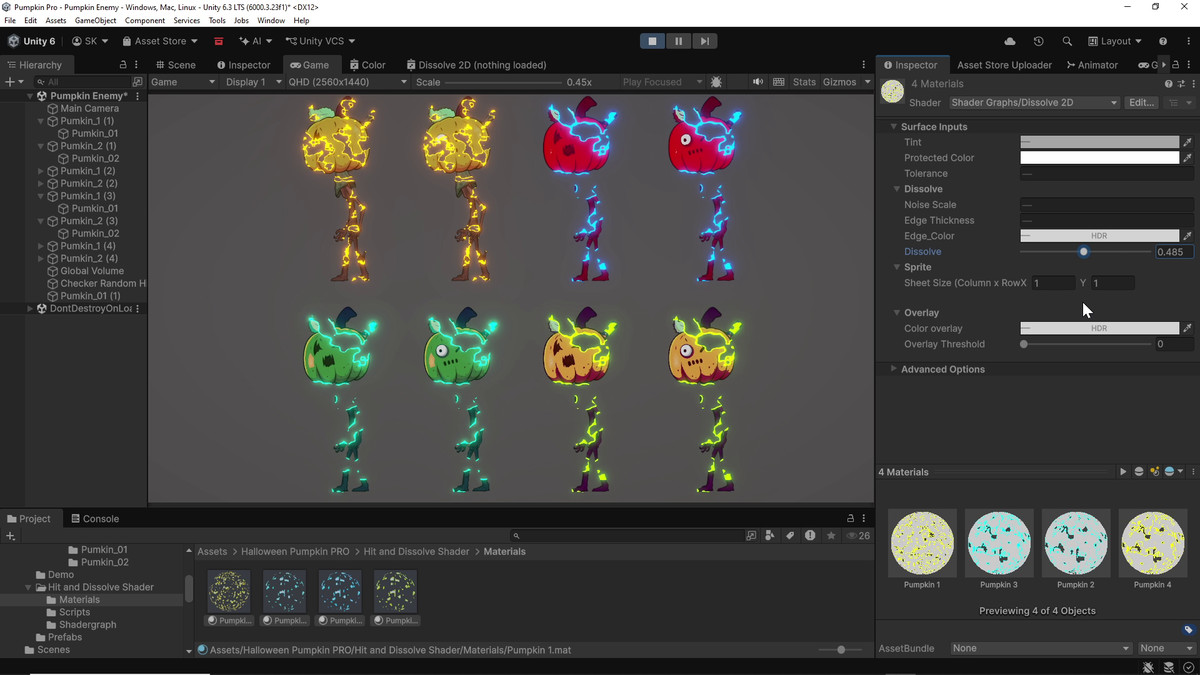Screen dimensions: 1200x675
Task: Open the Shader Graphs/Dissolve 2D dropdown
Action: pos(1034,103)
